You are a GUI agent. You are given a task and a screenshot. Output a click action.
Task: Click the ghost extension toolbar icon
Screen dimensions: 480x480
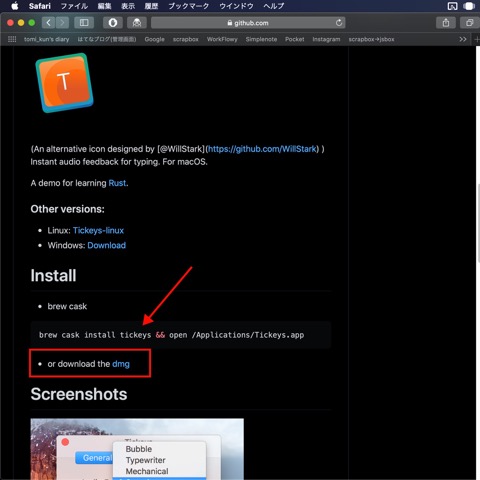coord(137,23)
